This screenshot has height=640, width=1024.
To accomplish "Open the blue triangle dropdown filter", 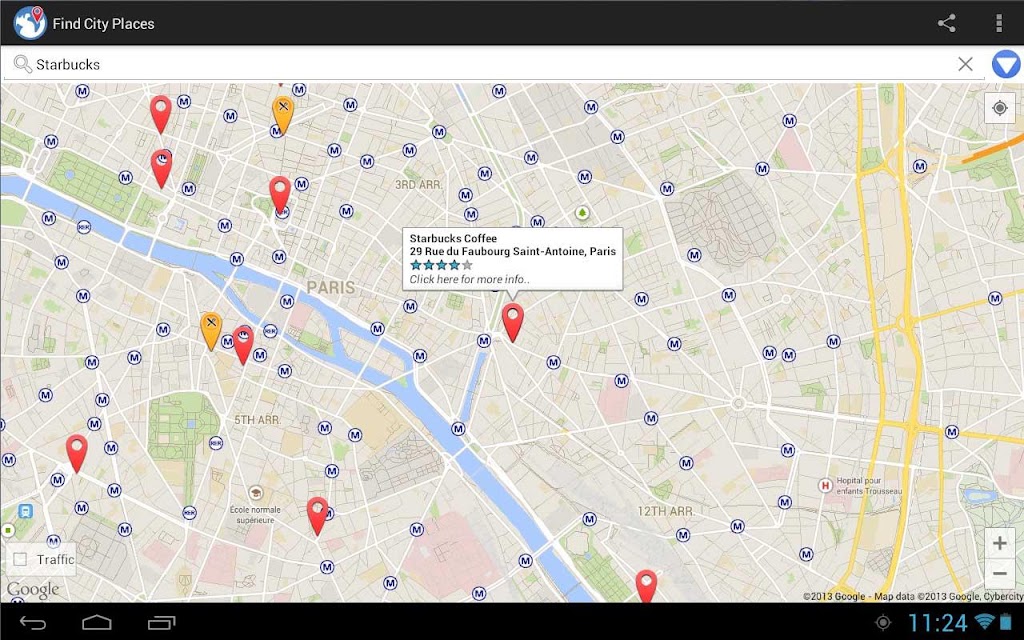I will (1006, 65).
